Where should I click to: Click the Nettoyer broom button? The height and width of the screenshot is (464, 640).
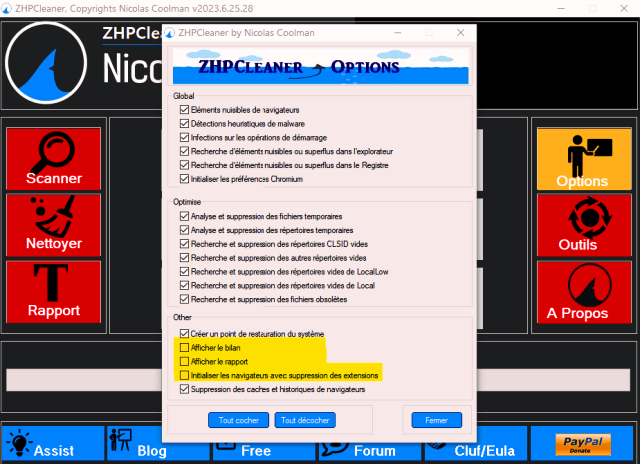[53, 225]
